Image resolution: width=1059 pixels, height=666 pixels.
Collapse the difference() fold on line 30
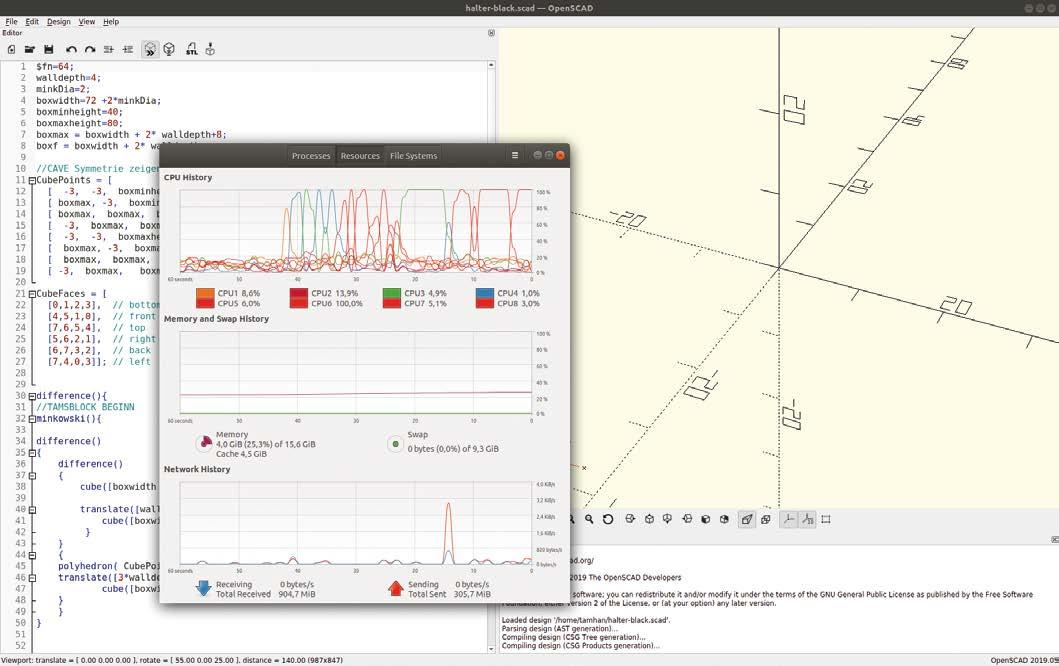coord(32,396)
